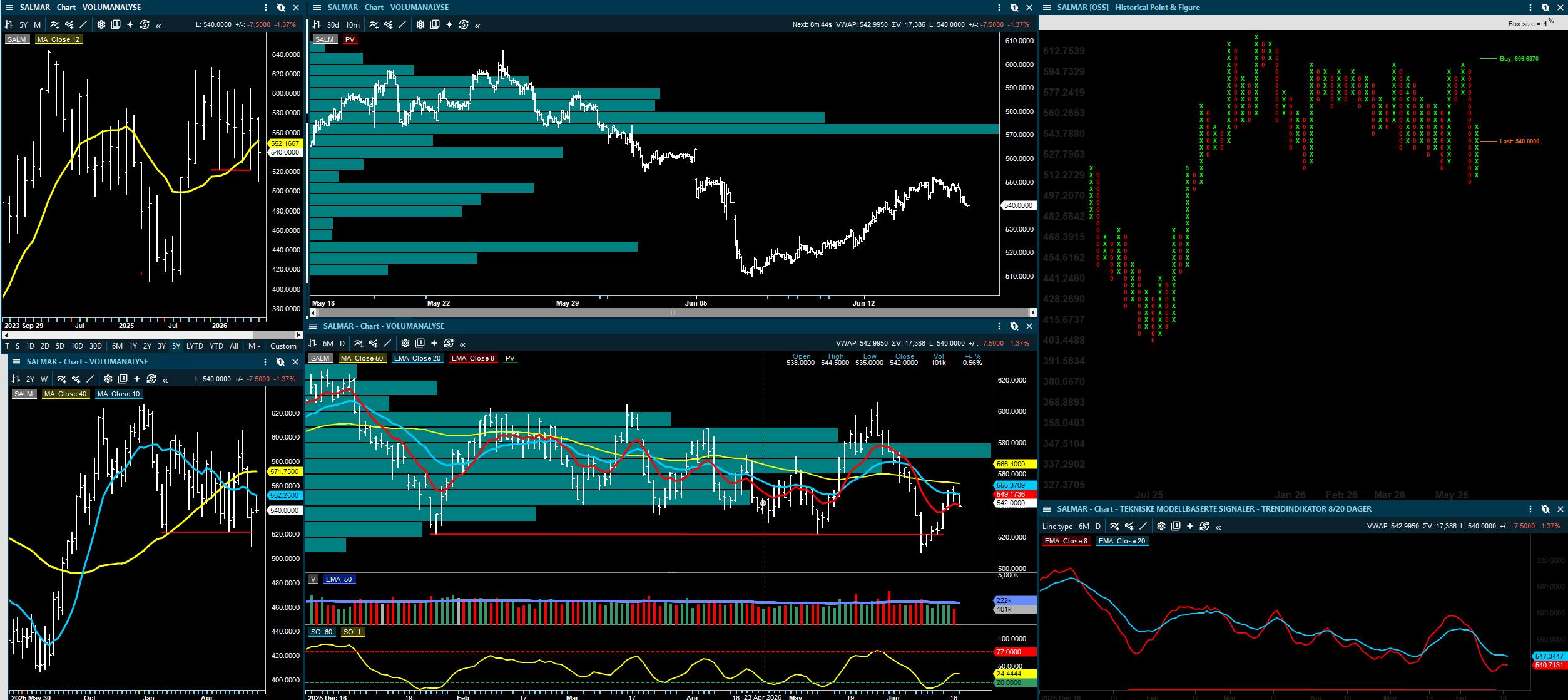Screen dimensions: 1568x700
Task: Open settings gear in the 2Y weekly chart
Action: click(108, 379)
